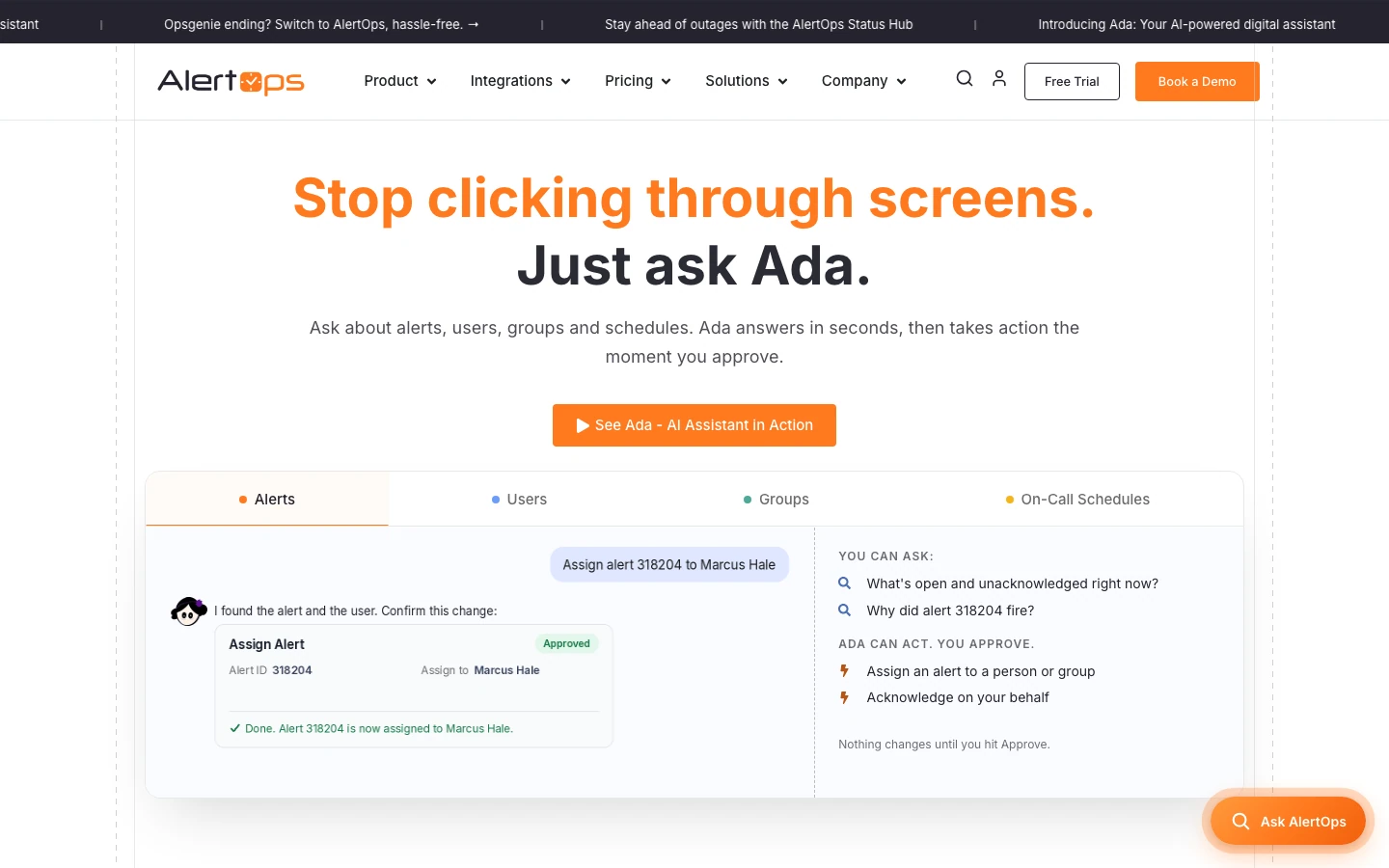1389x868 pixels.
Task: Click magnifier icon beside "What's open and unacknowledged"
Action: pos(844,583)
